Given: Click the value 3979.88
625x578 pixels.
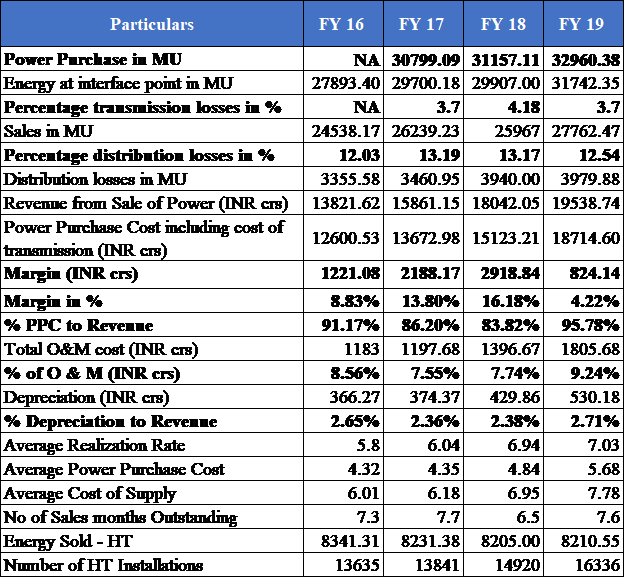Looking at the screenshot, I should pyautogui.click(x=590, y=179).
